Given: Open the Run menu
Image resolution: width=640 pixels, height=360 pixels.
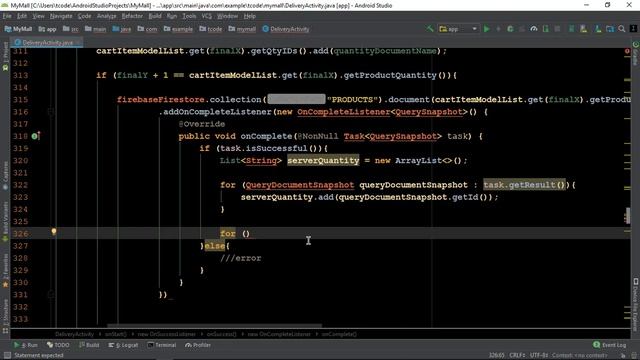Looking at the screenshot, I should (x=172, y=16).
